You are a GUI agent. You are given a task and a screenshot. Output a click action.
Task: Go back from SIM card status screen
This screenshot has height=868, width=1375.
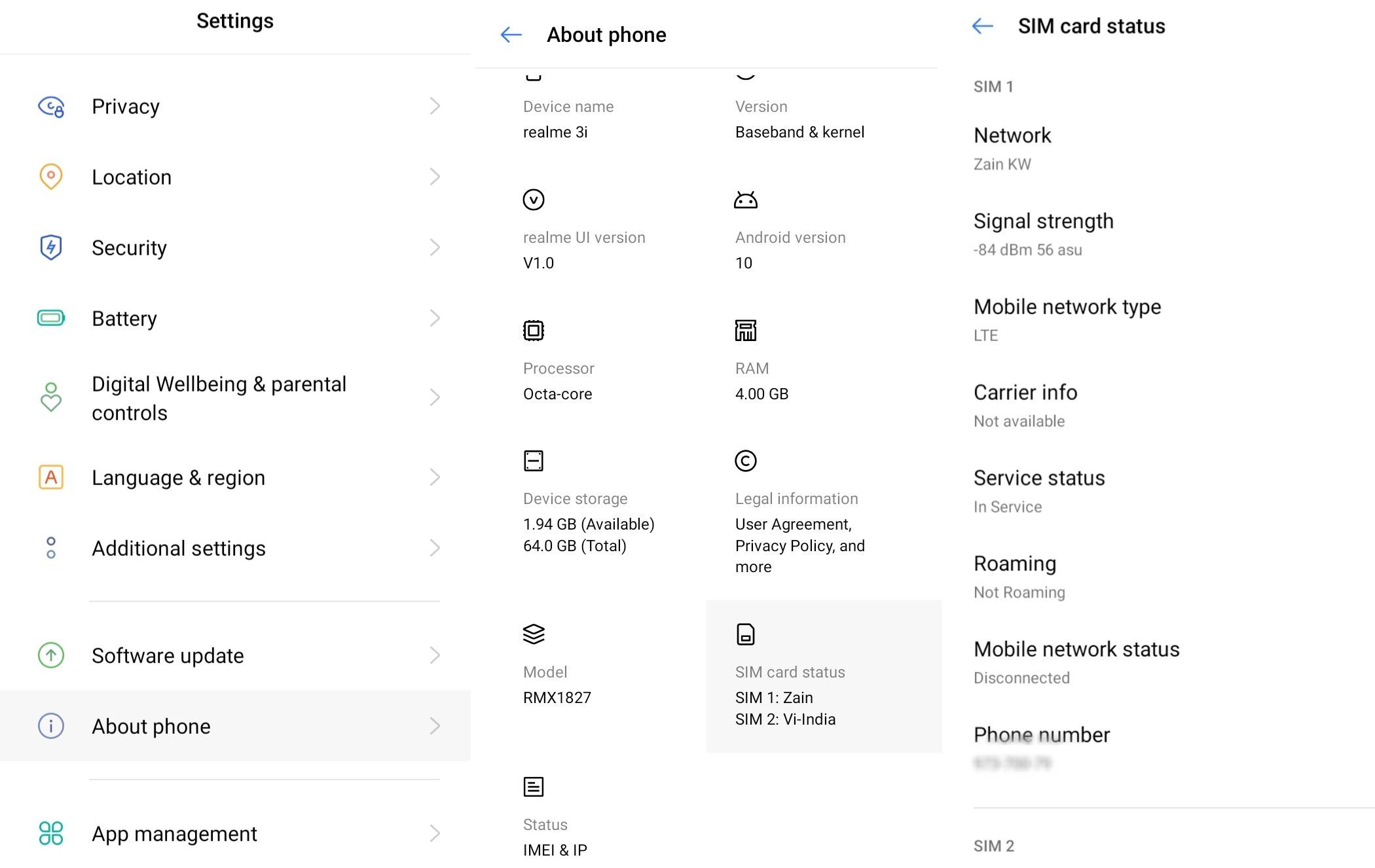pos(982,26)
